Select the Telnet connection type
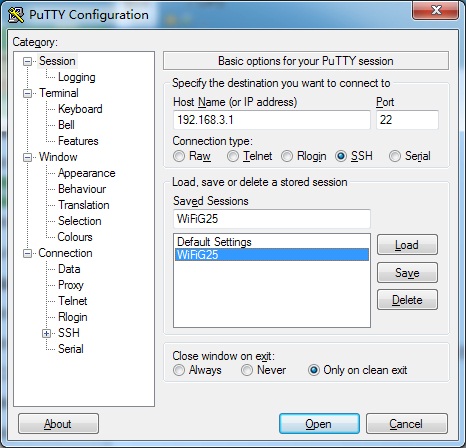Image resolution: width=466 pixels, height=448 pixels. pyautogui.click(x=233, y=156)
